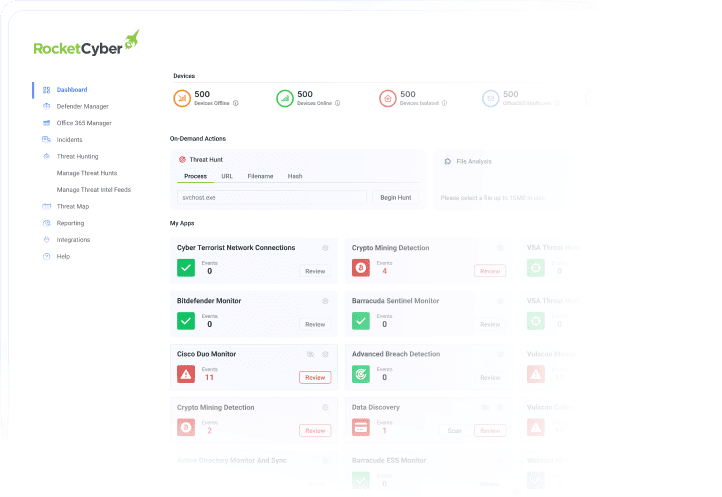Go to Threat Map page

(72, 206)
